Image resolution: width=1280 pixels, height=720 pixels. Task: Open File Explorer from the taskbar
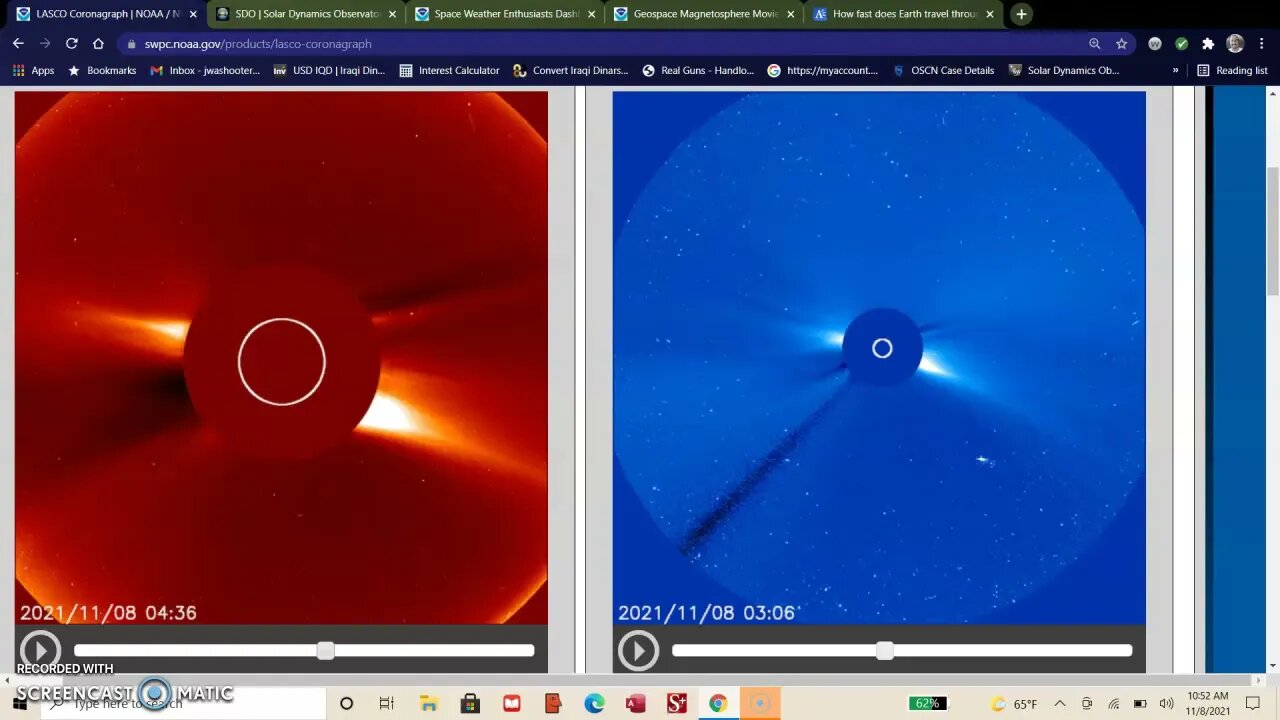[429, 704]
